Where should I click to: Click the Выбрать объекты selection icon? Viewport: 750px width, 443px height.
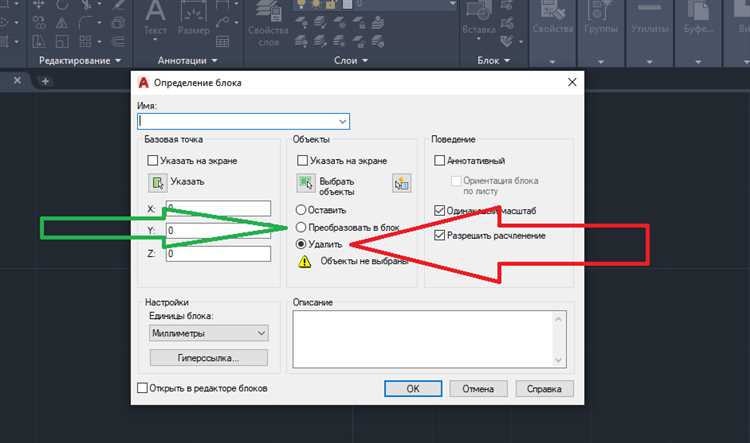coord(306,183)
